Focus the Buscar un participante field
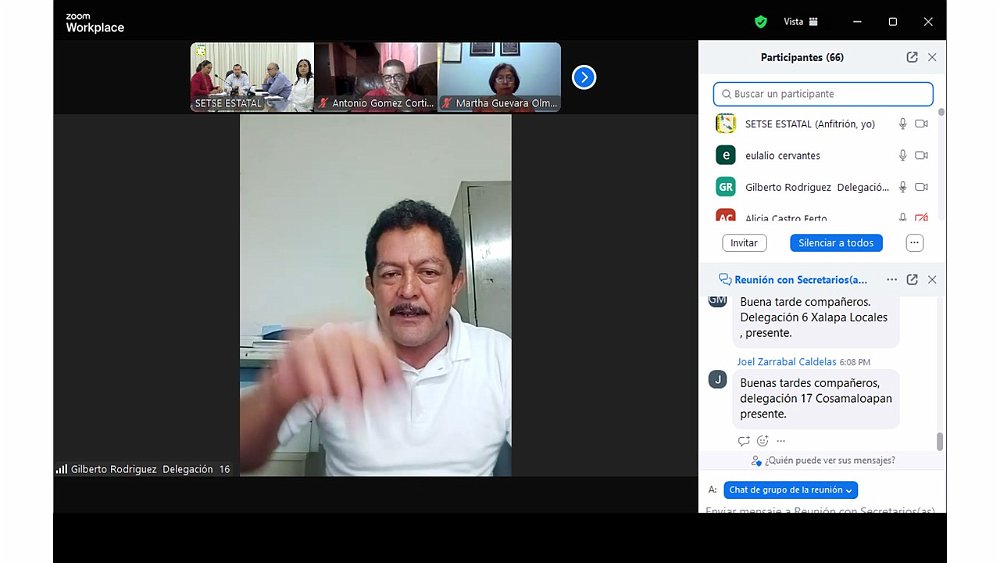 [823, 94]
